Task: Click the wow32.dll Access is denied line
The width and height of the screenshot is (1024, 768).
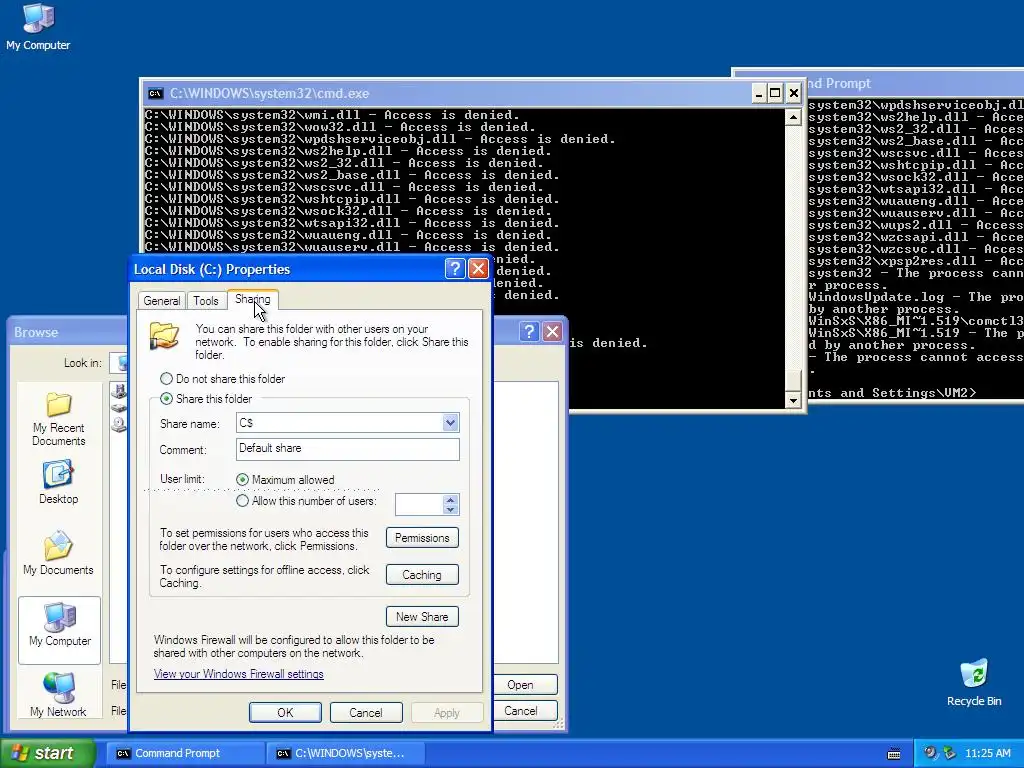Action: click(340, 127)
